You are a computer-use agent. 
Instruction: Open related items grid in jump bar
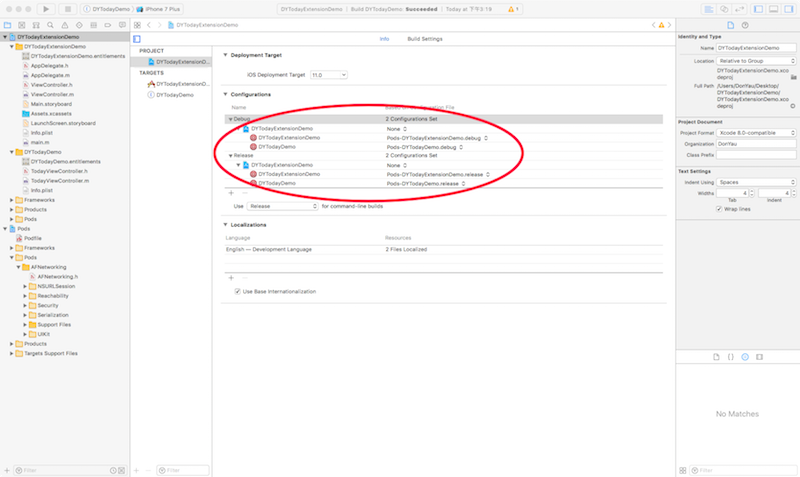point(137,25)
